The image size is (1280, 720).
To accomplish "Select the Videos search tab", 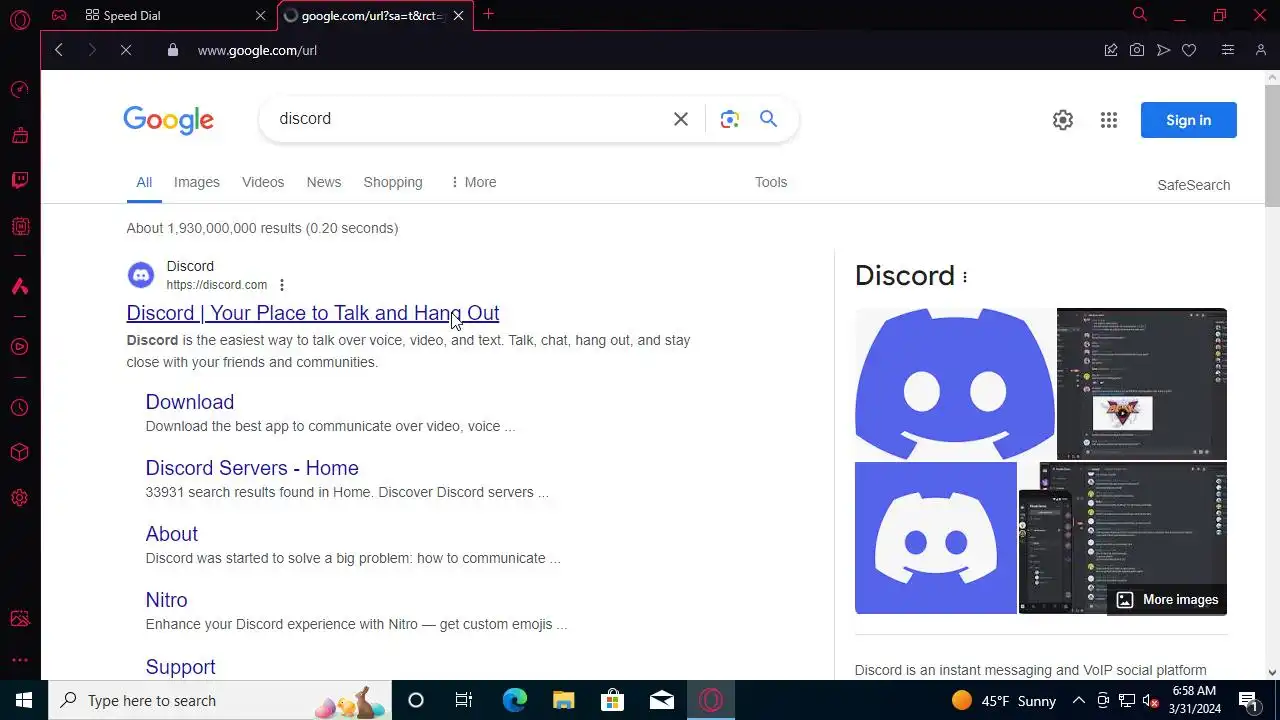I will pyautogui.click(x=263, y=182).
